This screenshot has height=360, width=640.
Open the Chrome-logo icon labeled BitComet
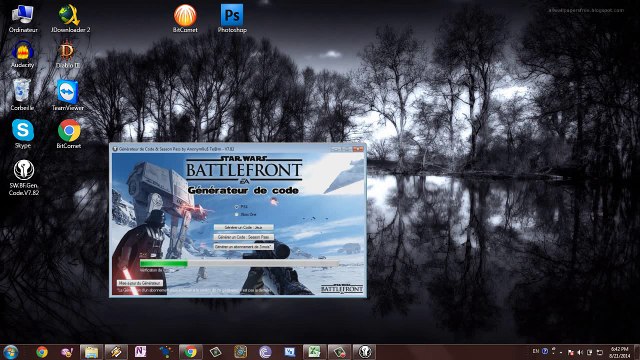[69, 134]
